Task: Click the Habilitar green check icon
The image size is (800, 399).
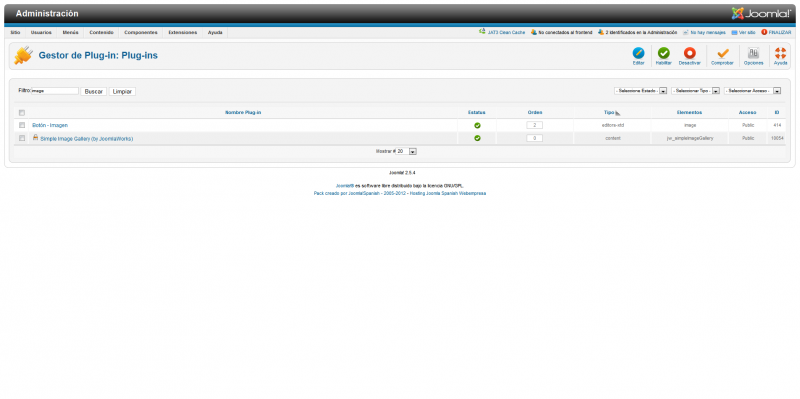Action: (663, 53)
